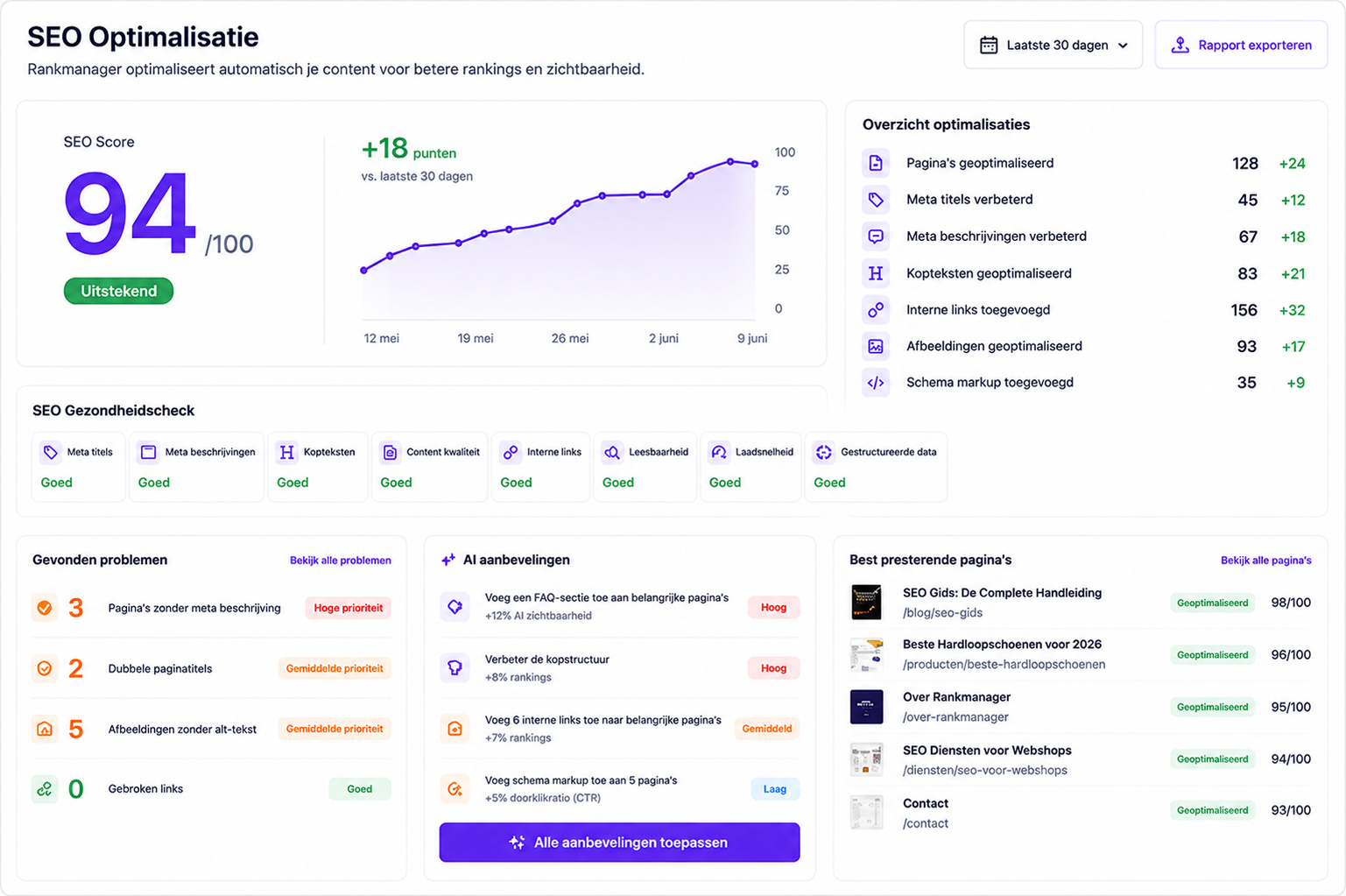Viewport: 1346px width, 896px height.
Task: Click the Hoge prioriteit badge
Action: [x=349, y=608]
